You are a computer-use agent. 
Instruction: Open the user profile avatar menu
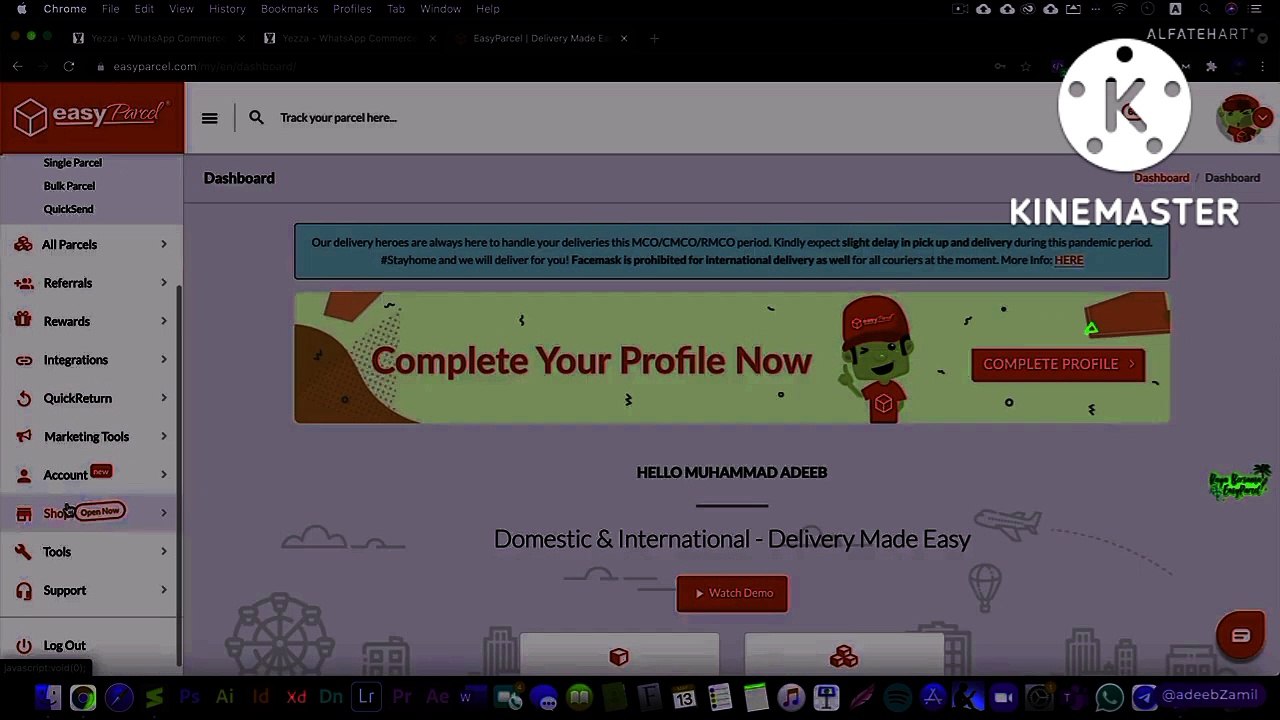pyautogui.click(x=1243, y=118)
